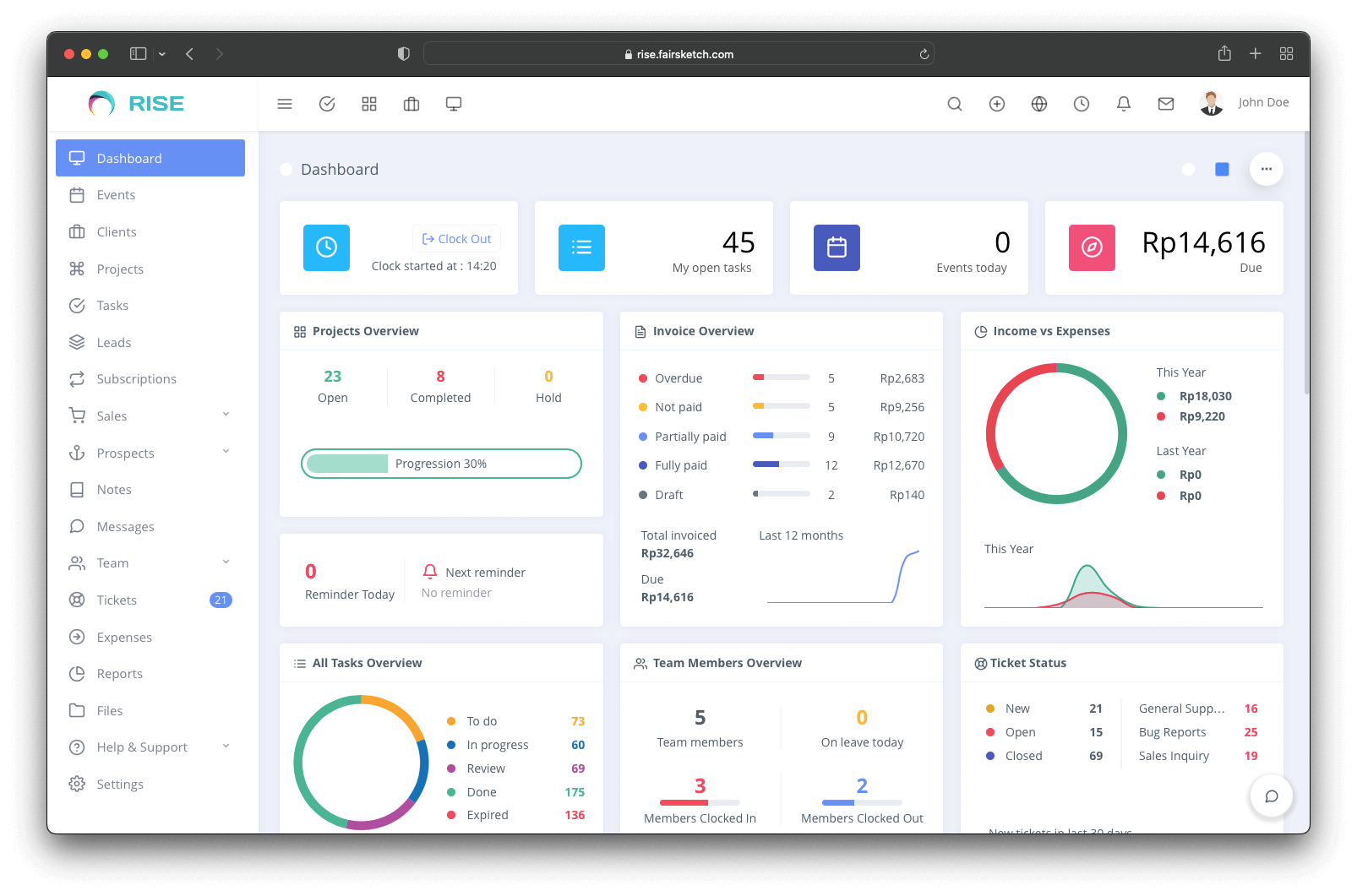Select the white circle dashboard switcher

click(x=1188, y=170)
